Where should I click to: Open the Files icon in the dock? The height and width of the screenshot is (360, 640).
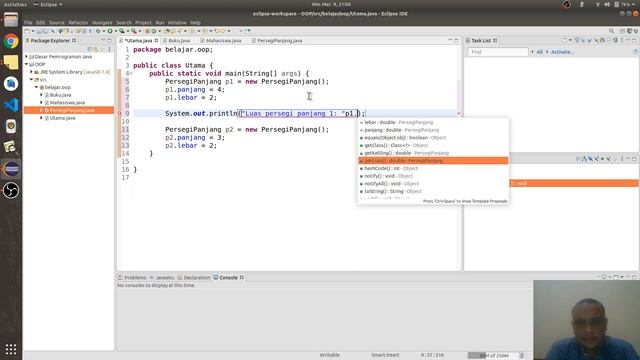tap(11, 20)
